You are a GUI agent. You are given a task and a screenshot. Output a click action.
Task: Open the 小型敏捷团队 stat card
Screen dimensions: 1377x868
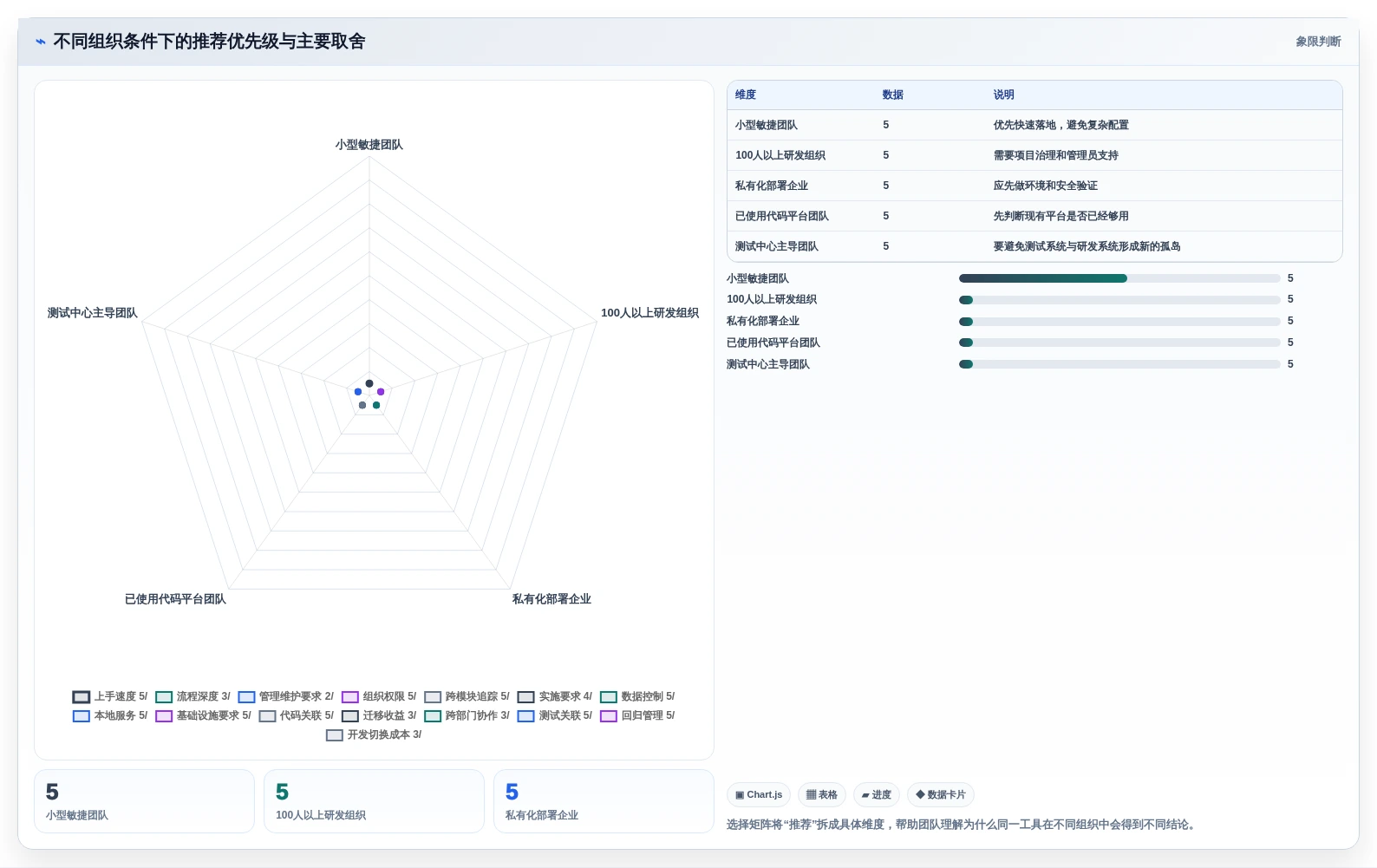(144, 801)
